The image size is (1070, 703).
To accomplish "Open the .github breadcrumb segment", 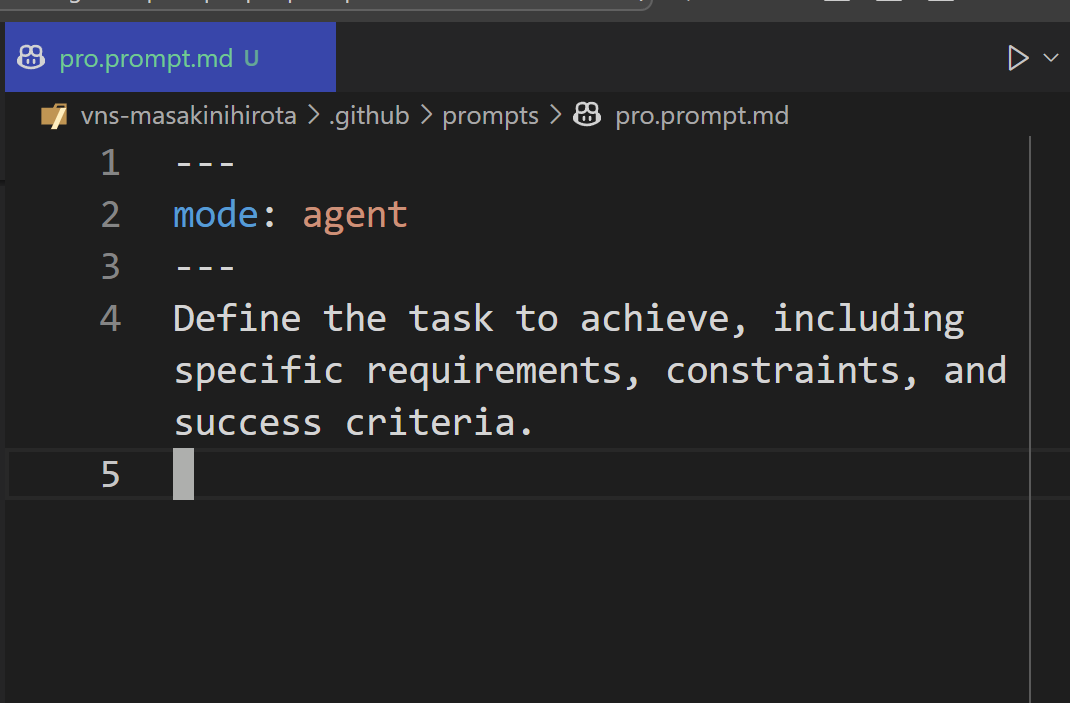I will (369, 115).
